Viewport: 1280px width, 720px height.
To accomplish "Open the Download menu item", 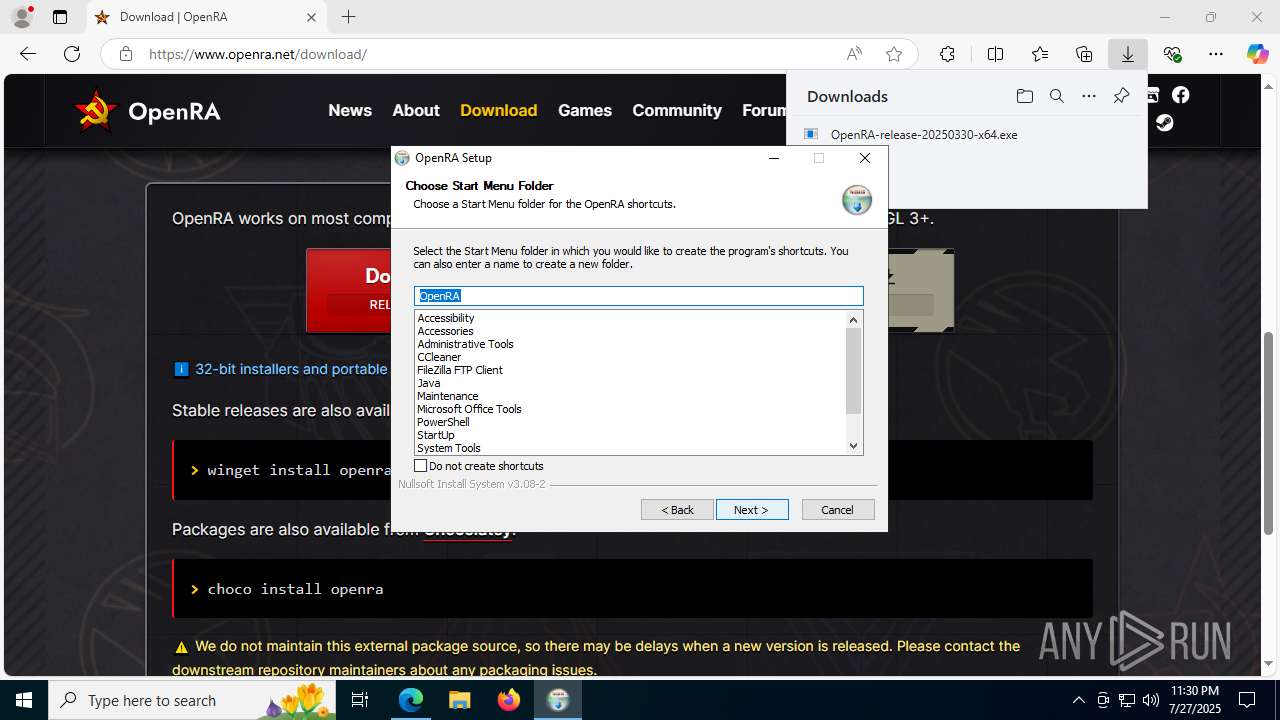I will [499, 110].
